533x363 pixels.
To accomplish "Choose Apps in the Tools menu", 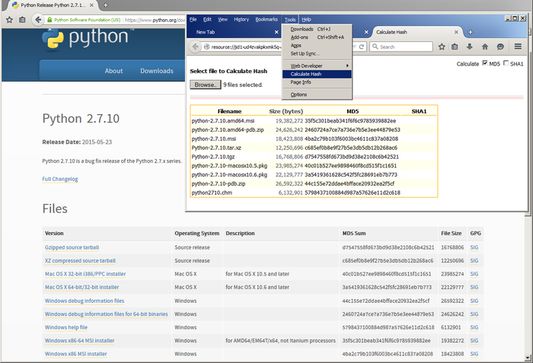I will (x=317, y=46).
